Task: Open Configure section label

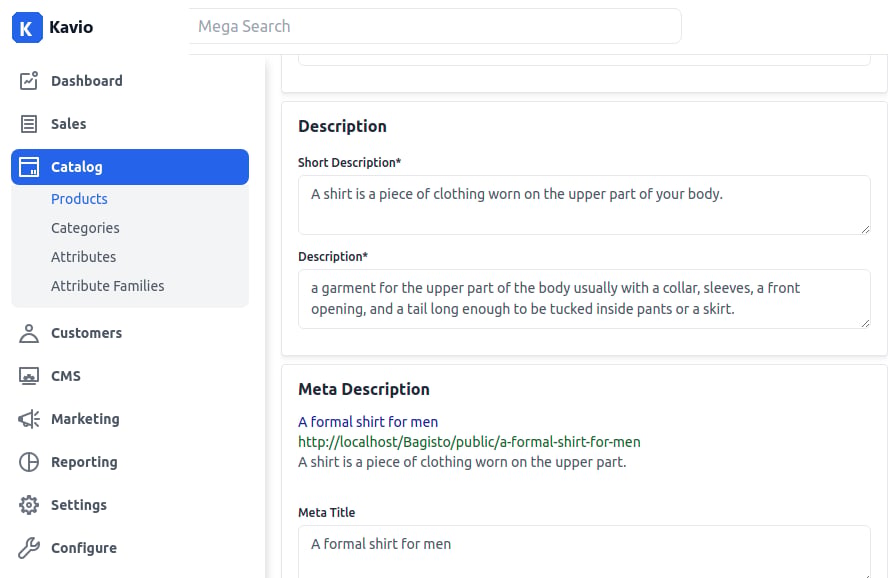Action: [84, 548]
